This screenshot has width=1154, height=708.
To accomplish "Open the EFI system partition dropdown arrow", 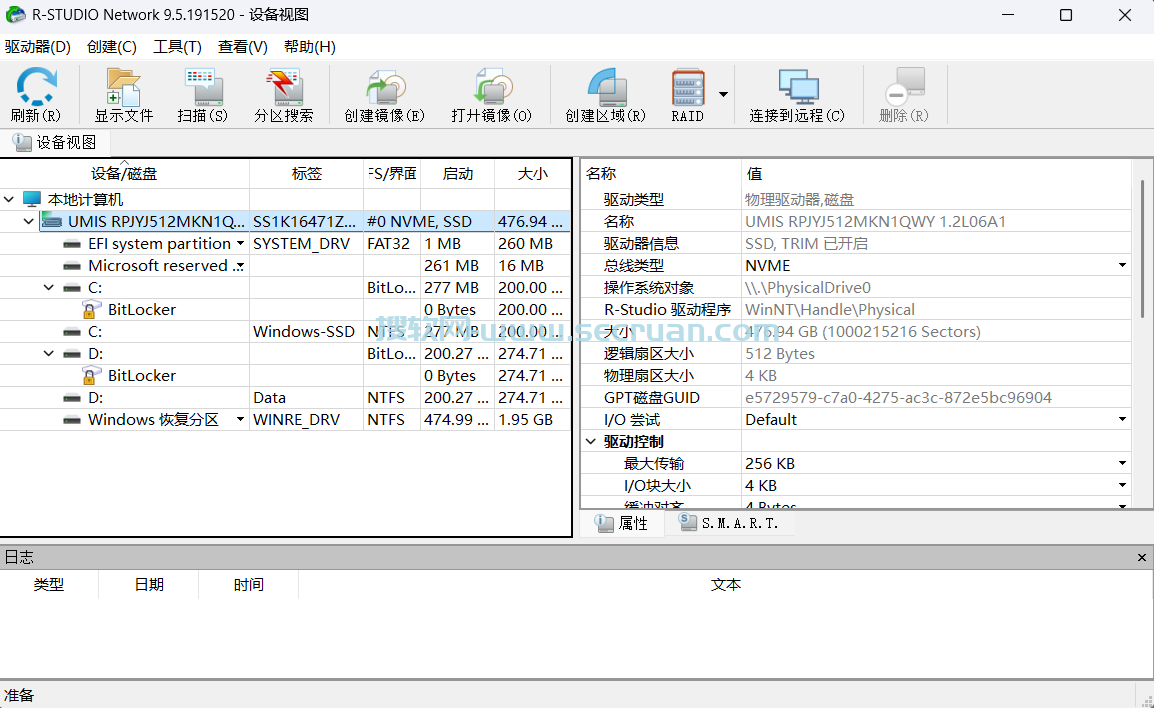I will (x=240, y=244).
